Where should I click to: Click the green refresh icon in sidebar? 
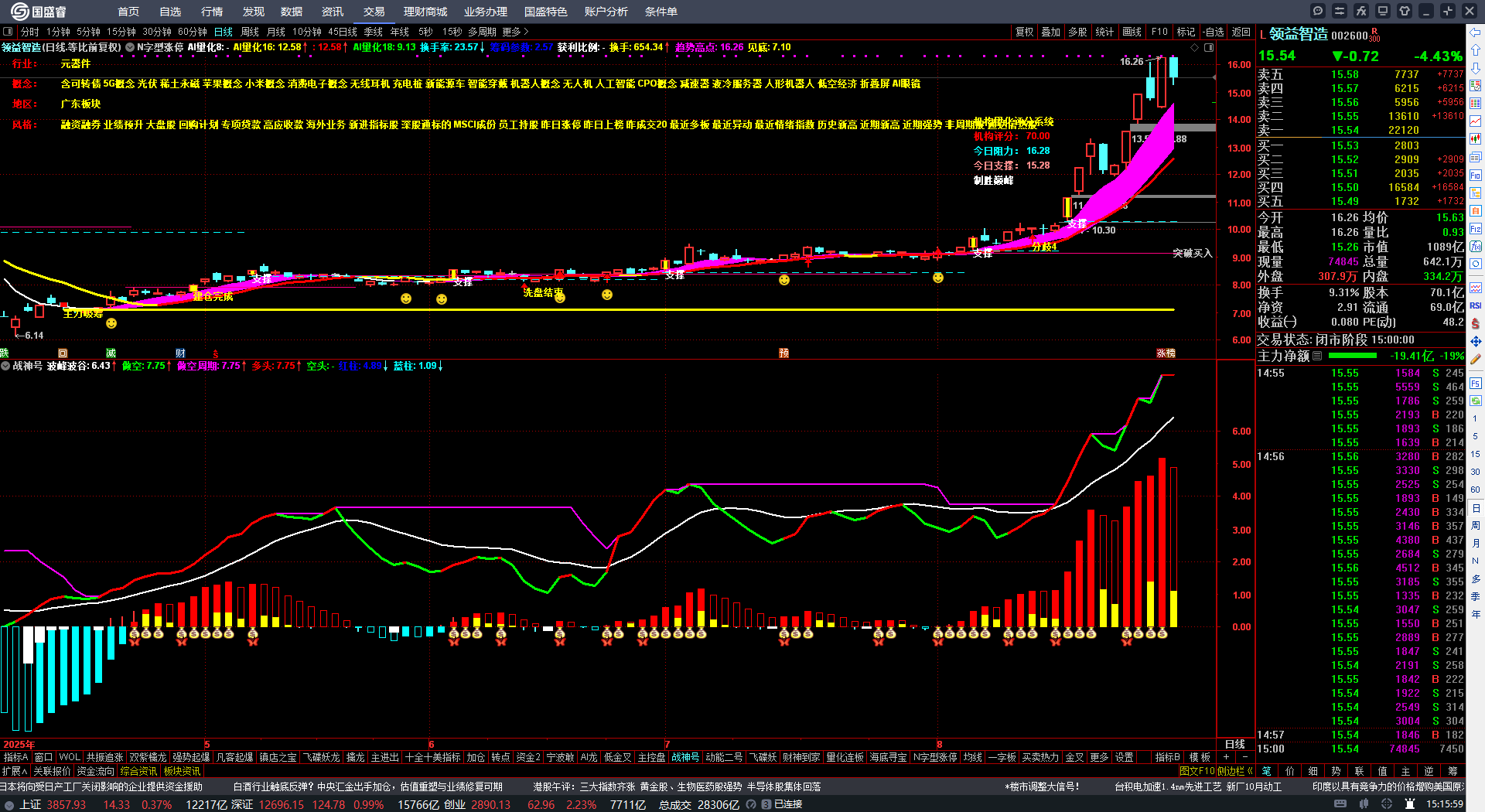pos(1476,401)
